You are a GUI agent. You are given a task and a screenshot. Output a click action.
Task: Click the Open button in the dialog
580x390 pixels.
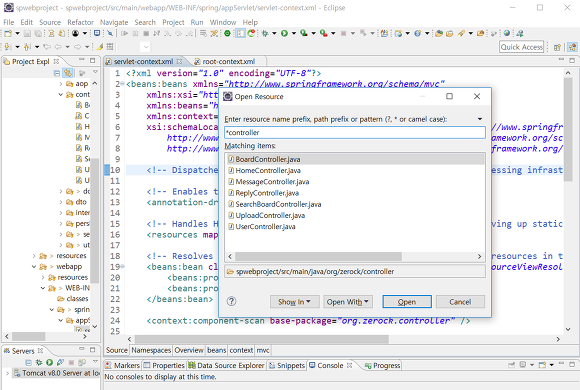click(407, 302)
